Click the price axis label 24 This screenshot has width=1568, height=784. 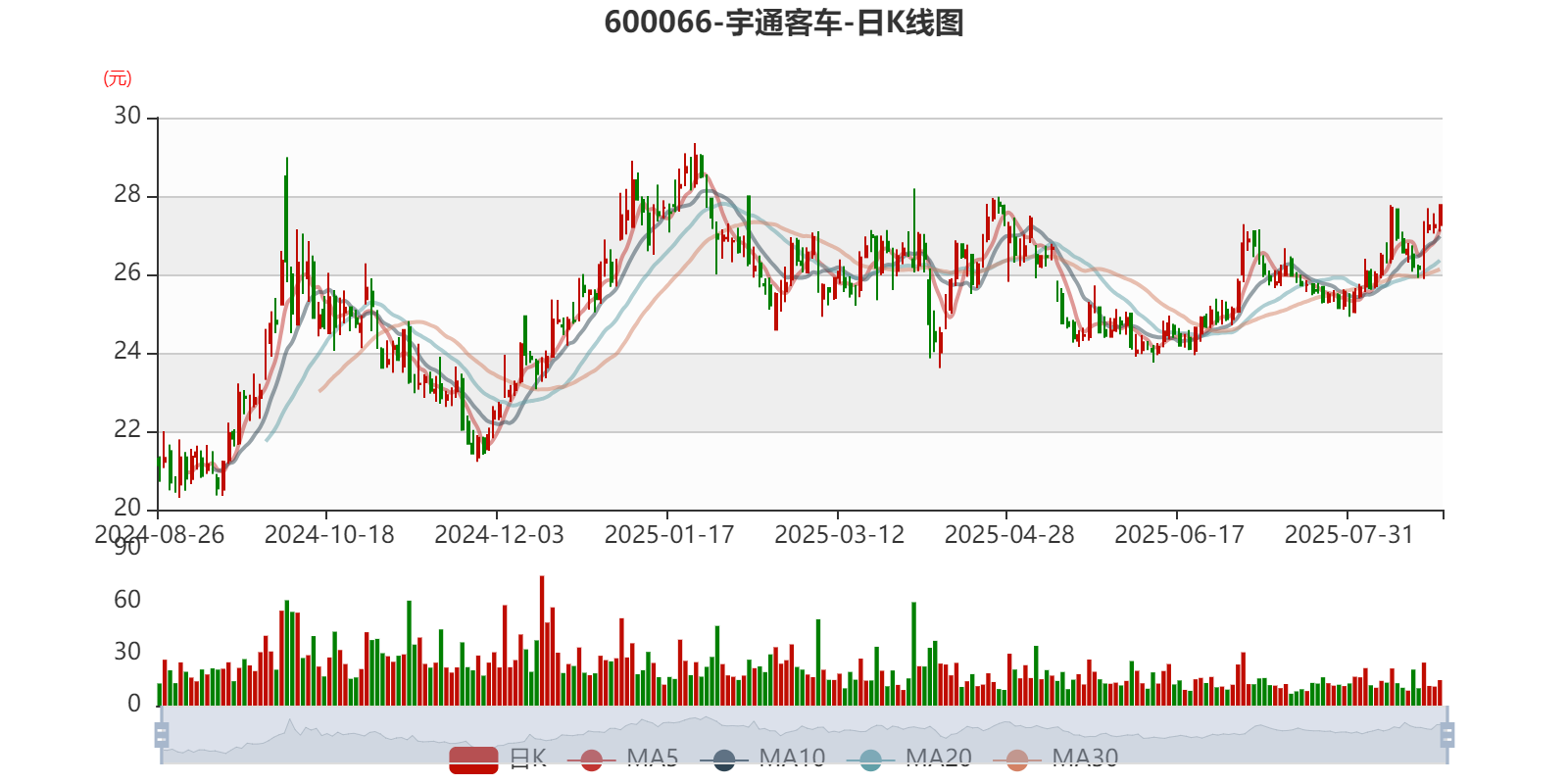(127, 352)
